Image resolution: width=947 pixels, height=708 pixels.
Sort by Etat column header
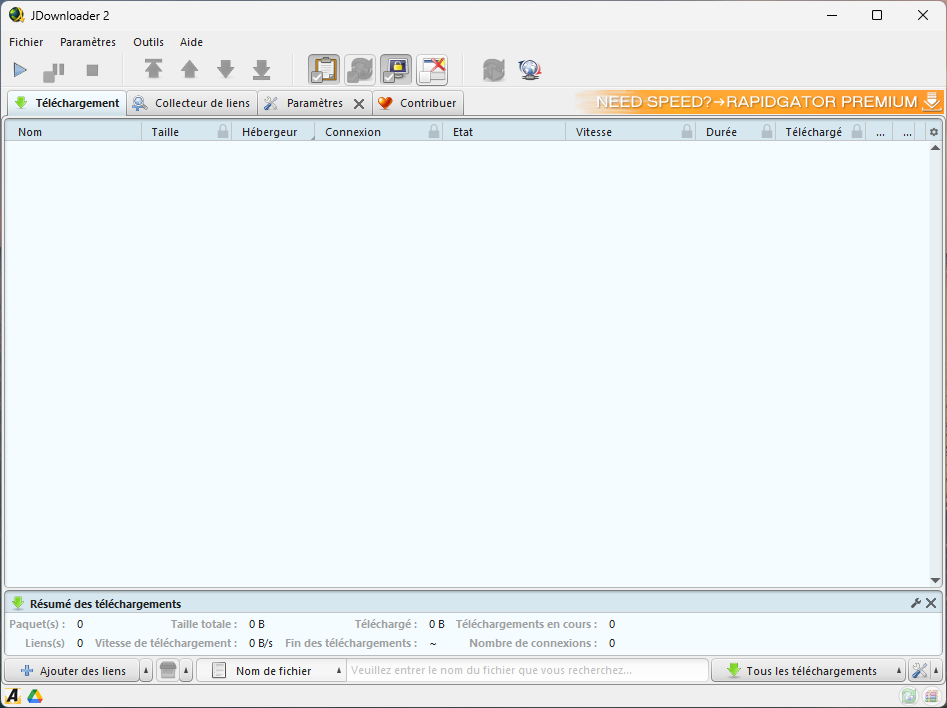tap(504, 132)
